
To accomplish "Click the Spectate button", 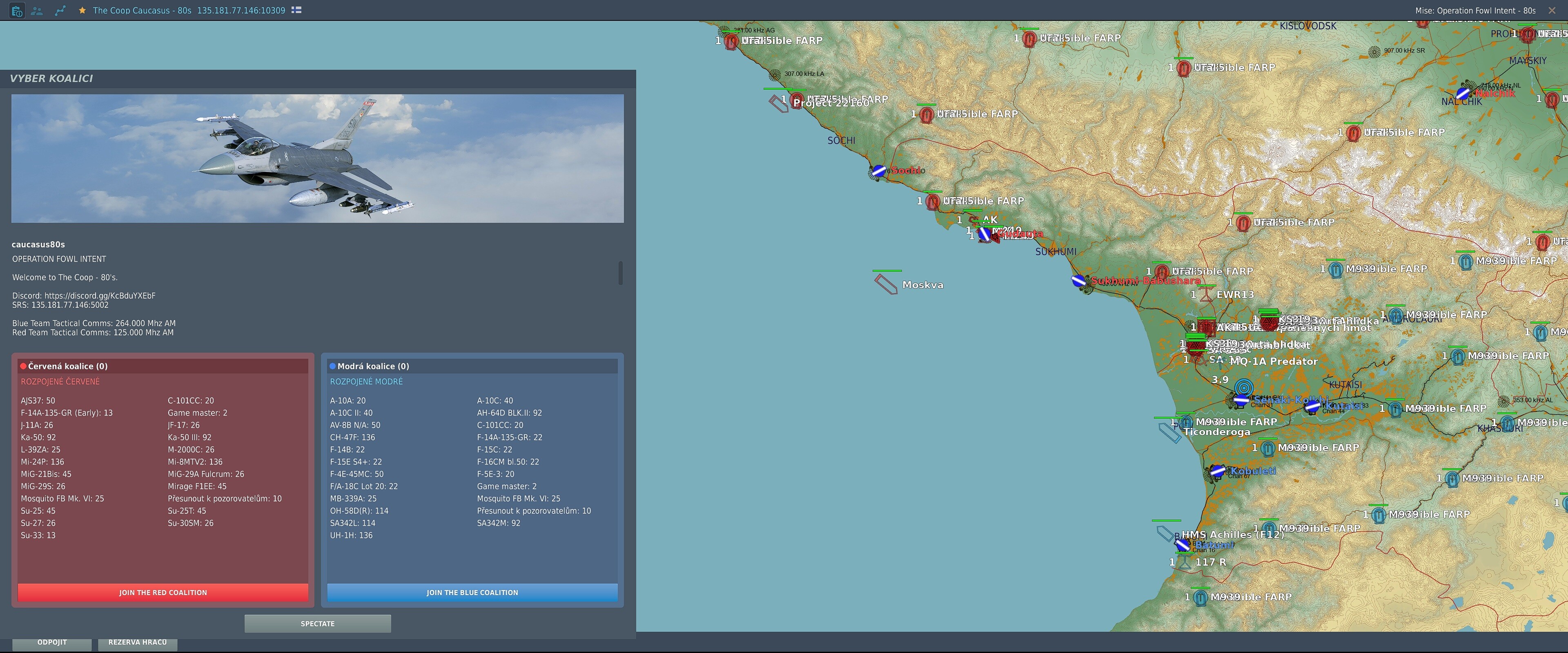I will pos(317,623).
